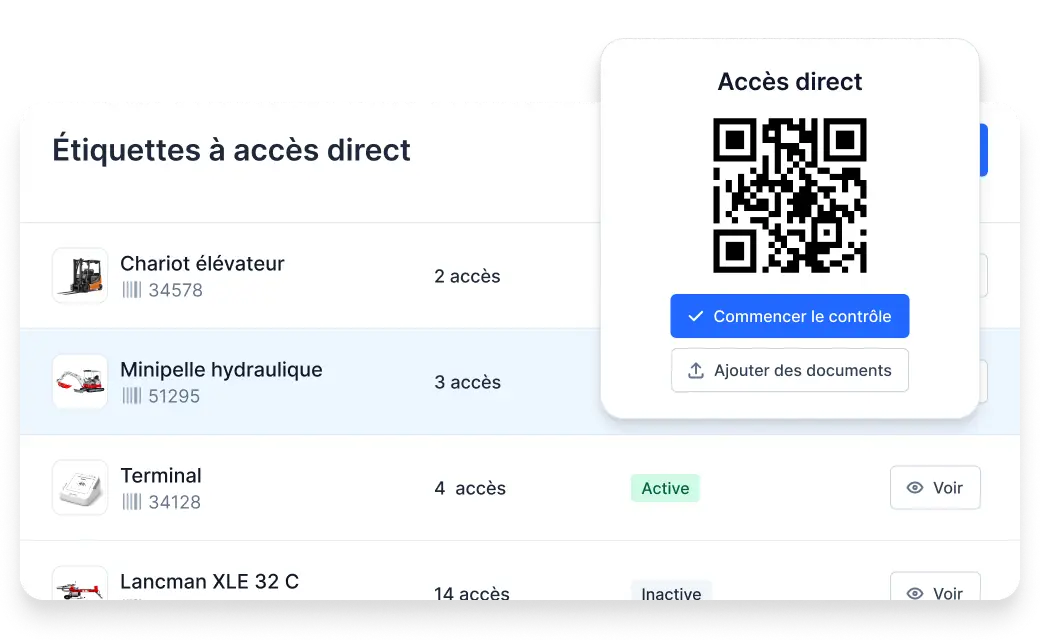
Task: Click the 14 accès count
Action: pos(471,592)
